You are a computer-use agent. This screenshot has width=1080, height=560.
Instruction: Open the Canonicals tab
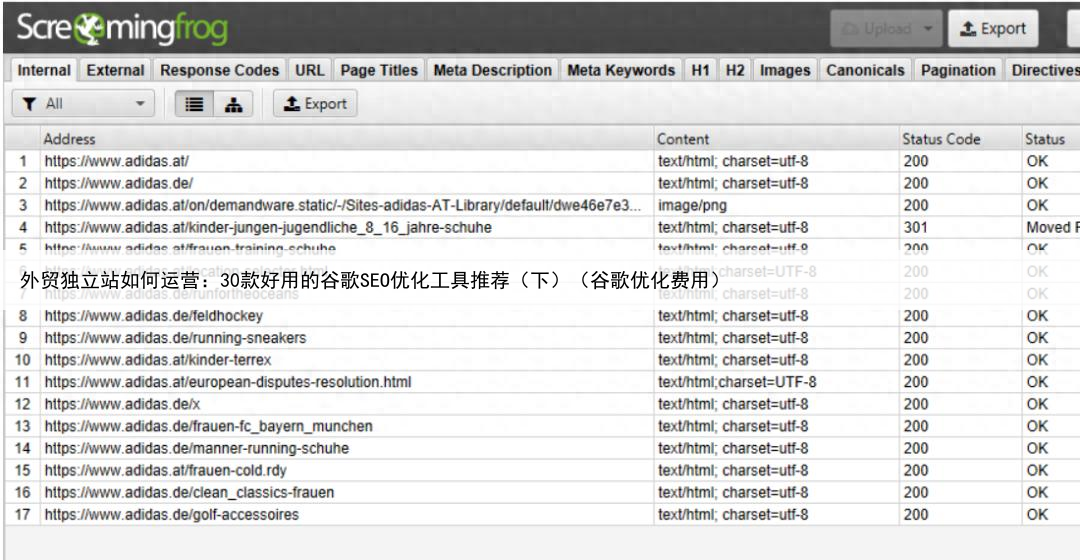coord(865,71)
